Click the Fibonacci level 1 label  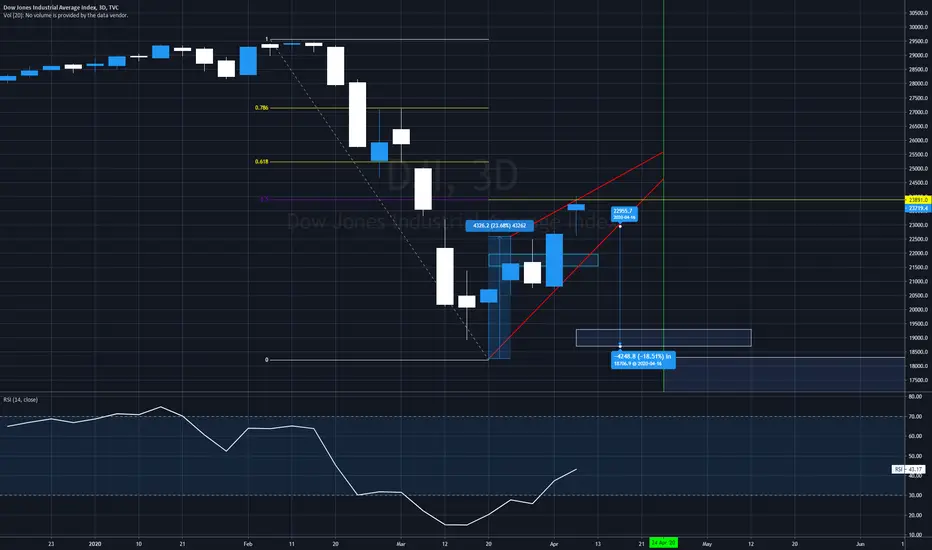266,39
